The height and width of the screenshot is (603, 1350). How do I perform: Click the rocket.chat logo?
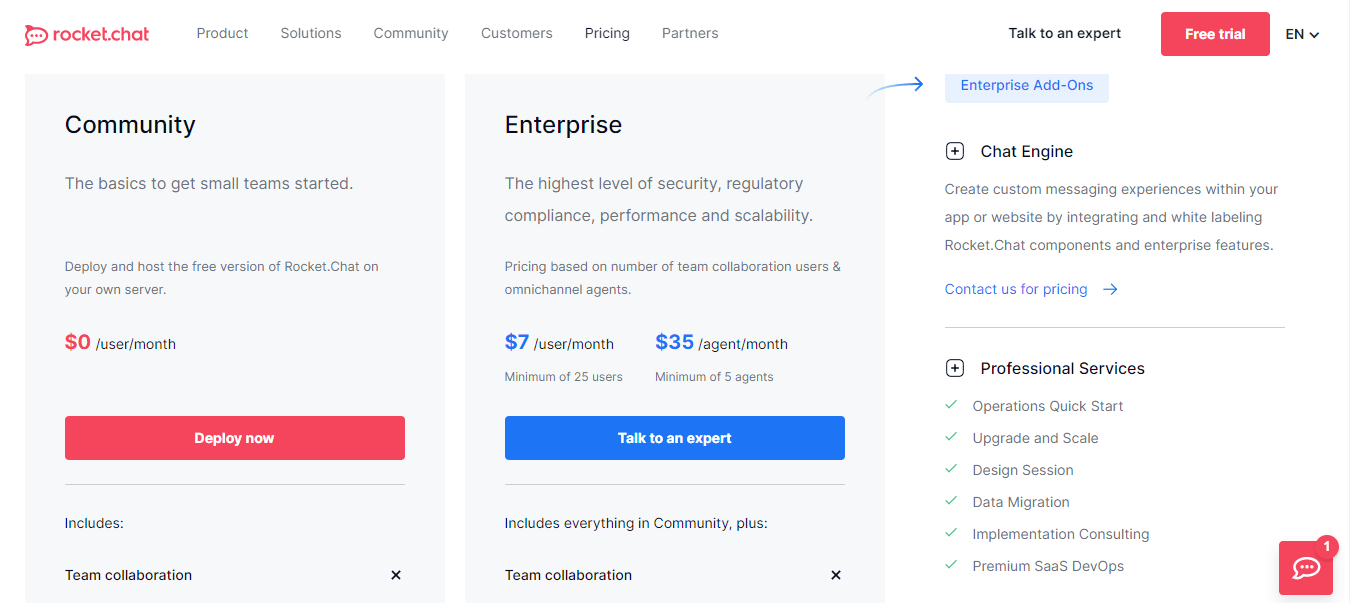(87, 34)
